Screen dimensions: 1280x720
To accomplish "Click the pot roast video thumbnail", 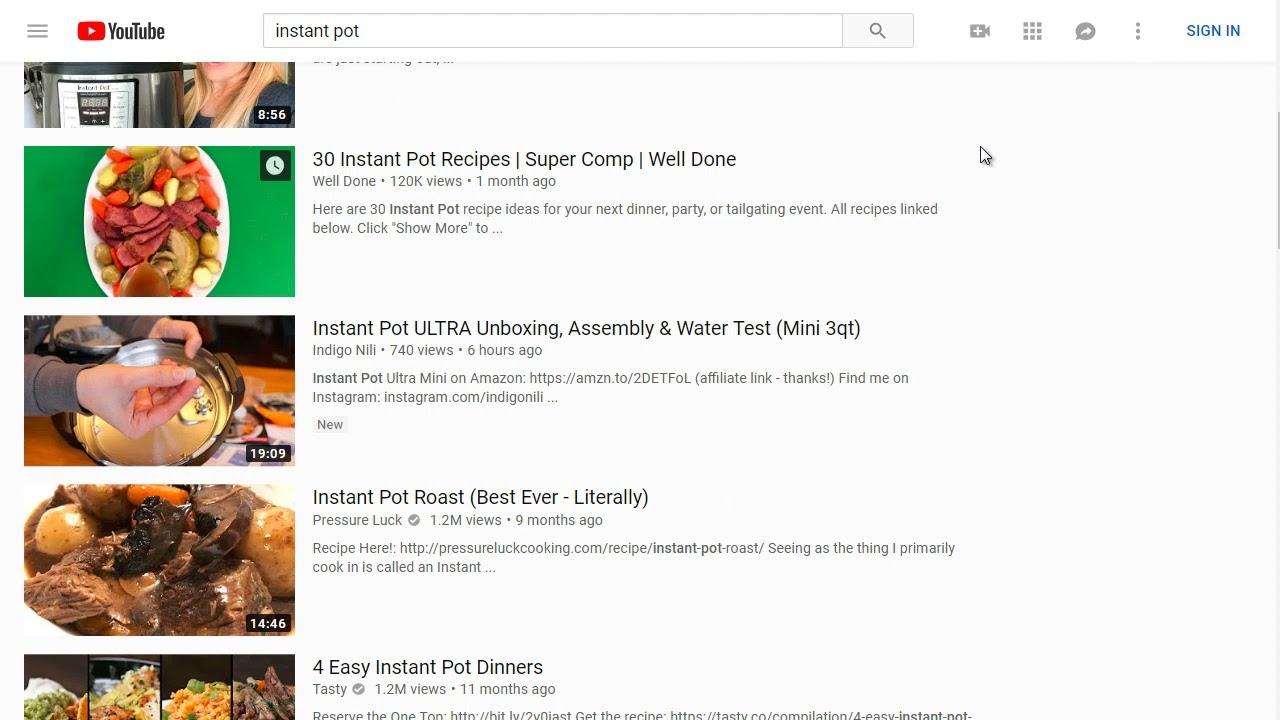I will coord(159,560).
